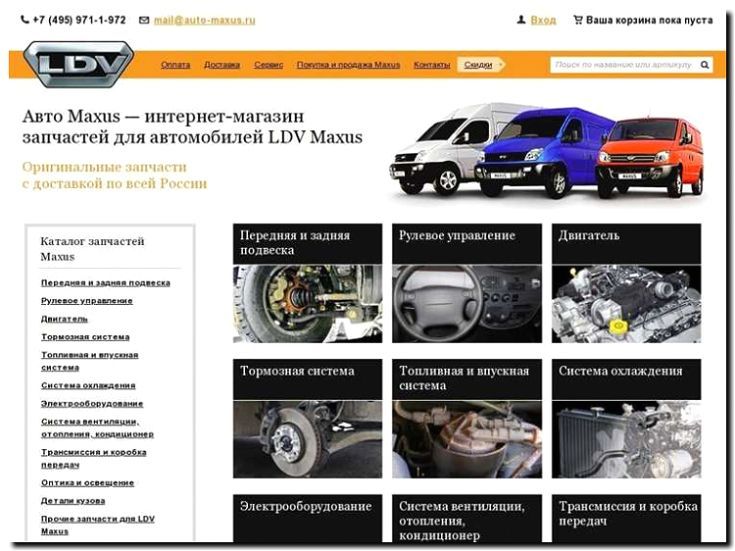
Task: Open the Двигатель engine thumbnail
Action: pos(626,304)
